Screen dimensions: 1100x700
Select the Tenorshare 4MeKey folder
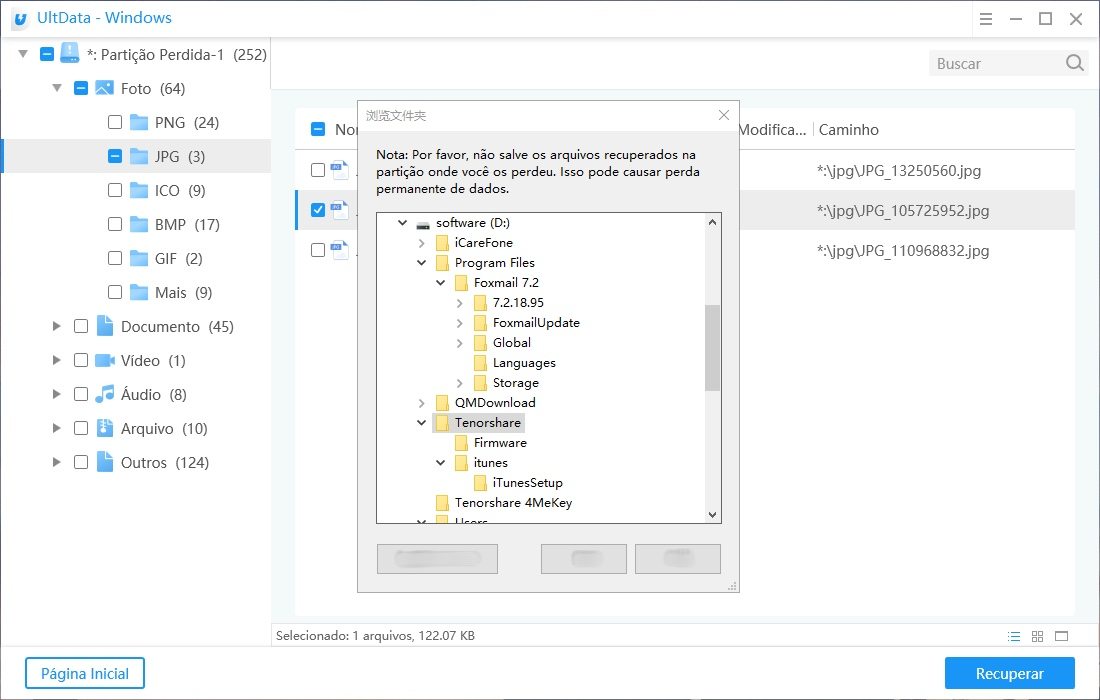tap(513, 502)
